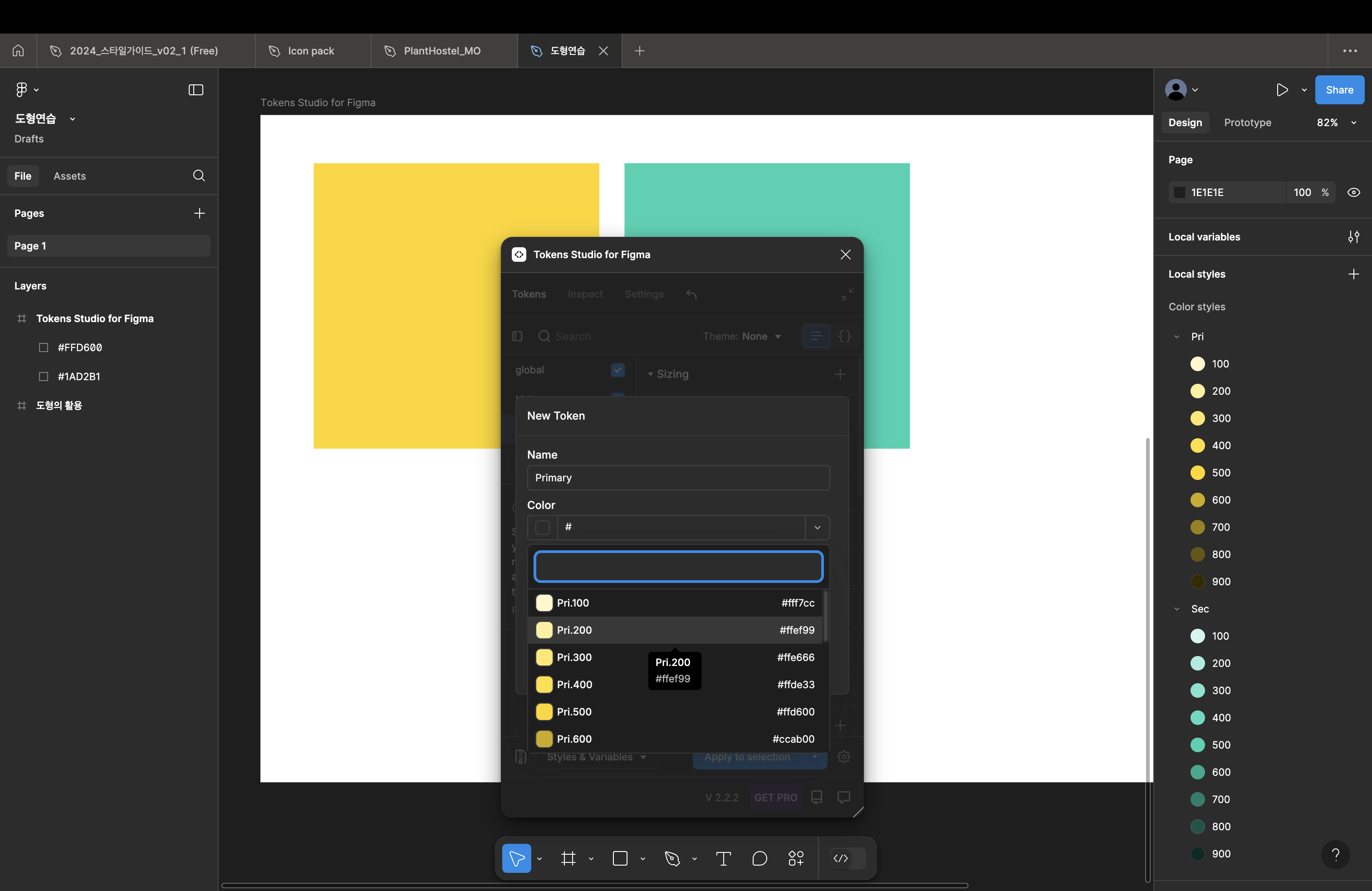Choose Pri.500 color #ffd600
The width and height of the screenshot is (1372, 891).
(675, 712)
